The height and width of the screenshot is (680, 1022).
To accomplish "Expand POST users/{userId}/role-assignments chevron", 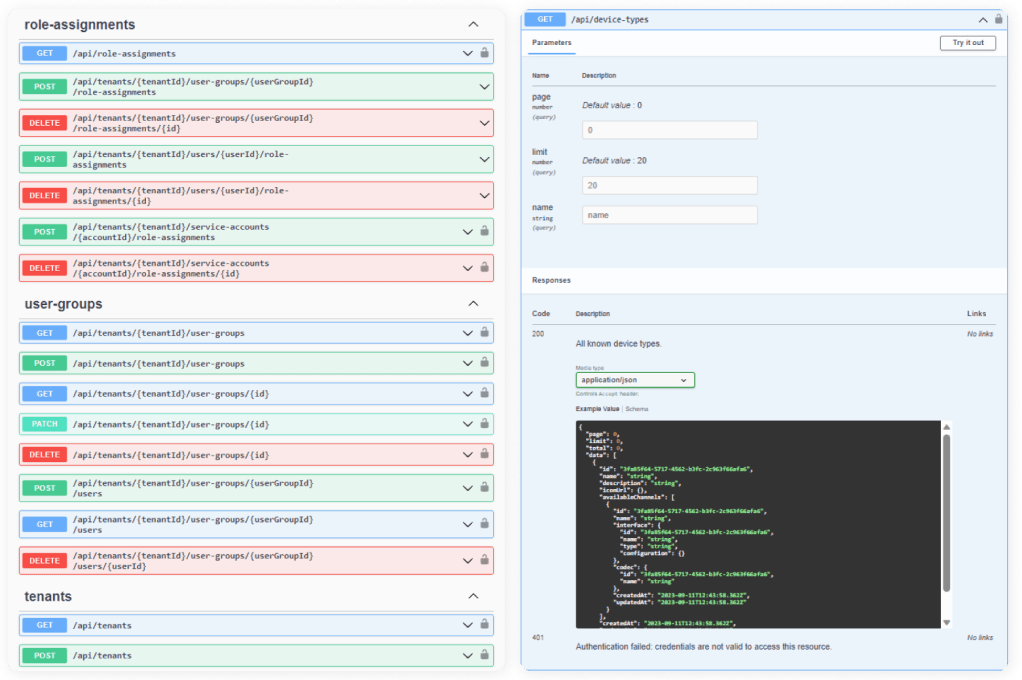I will [x=484, y=159].
